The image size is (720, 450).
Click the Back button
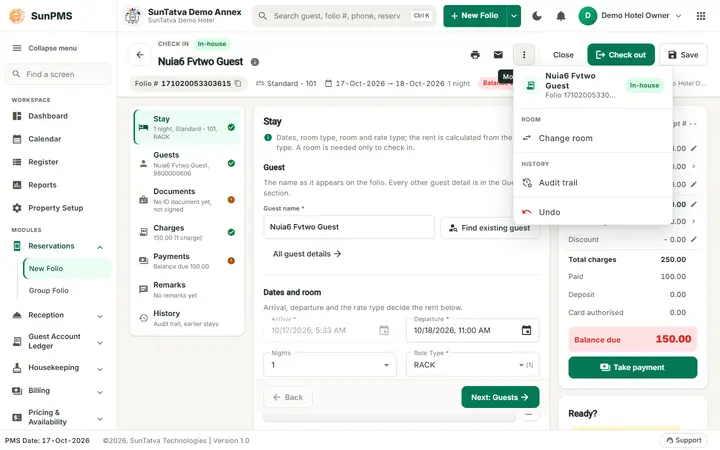point(288,397)
